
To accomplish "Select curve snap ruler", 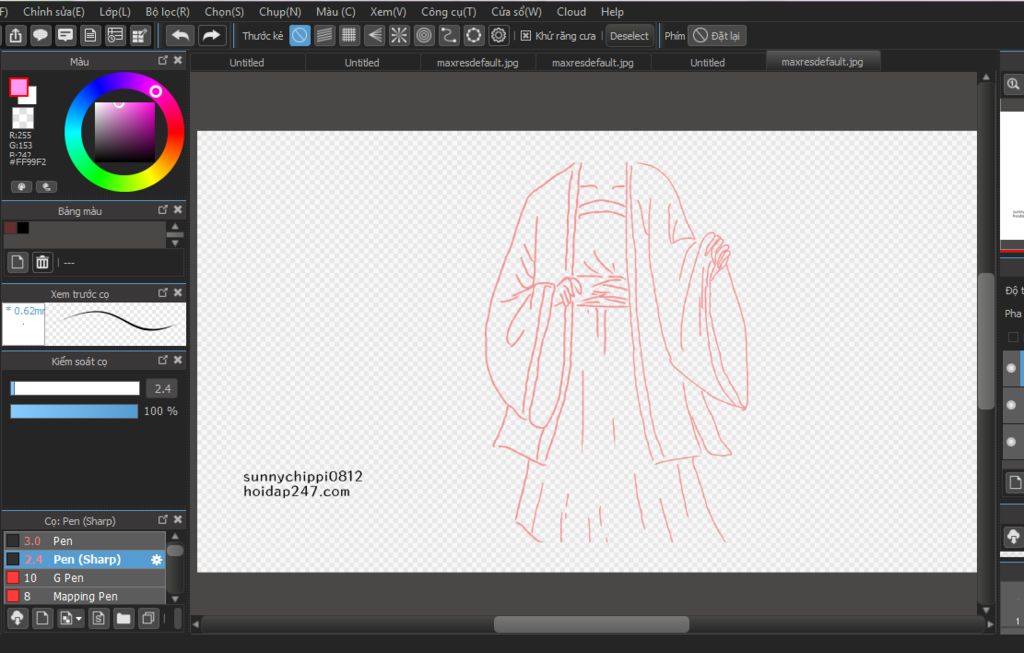I will (x=449, y=35).
